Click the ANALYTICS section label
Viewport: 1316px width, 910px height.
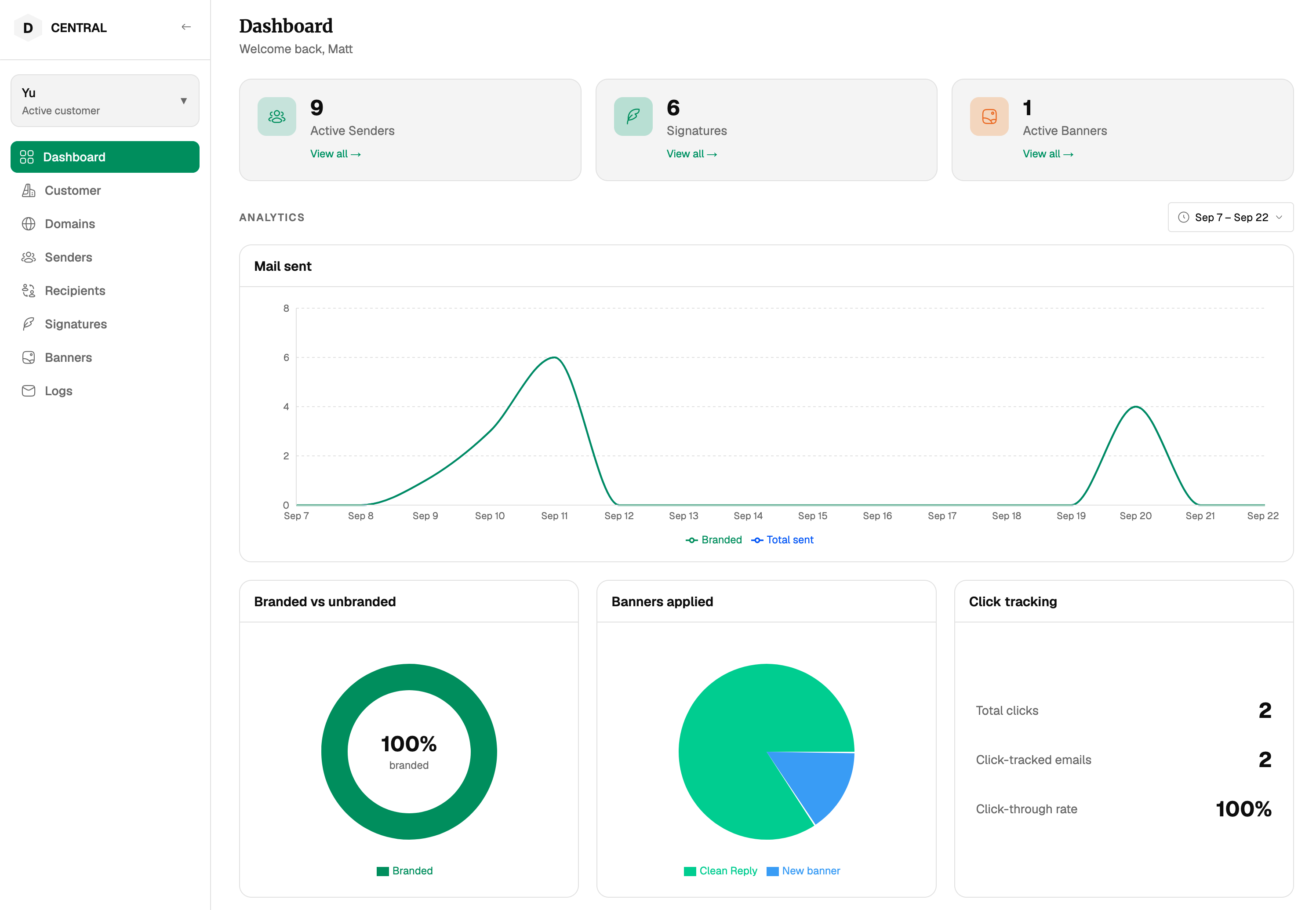coord(272,217)
